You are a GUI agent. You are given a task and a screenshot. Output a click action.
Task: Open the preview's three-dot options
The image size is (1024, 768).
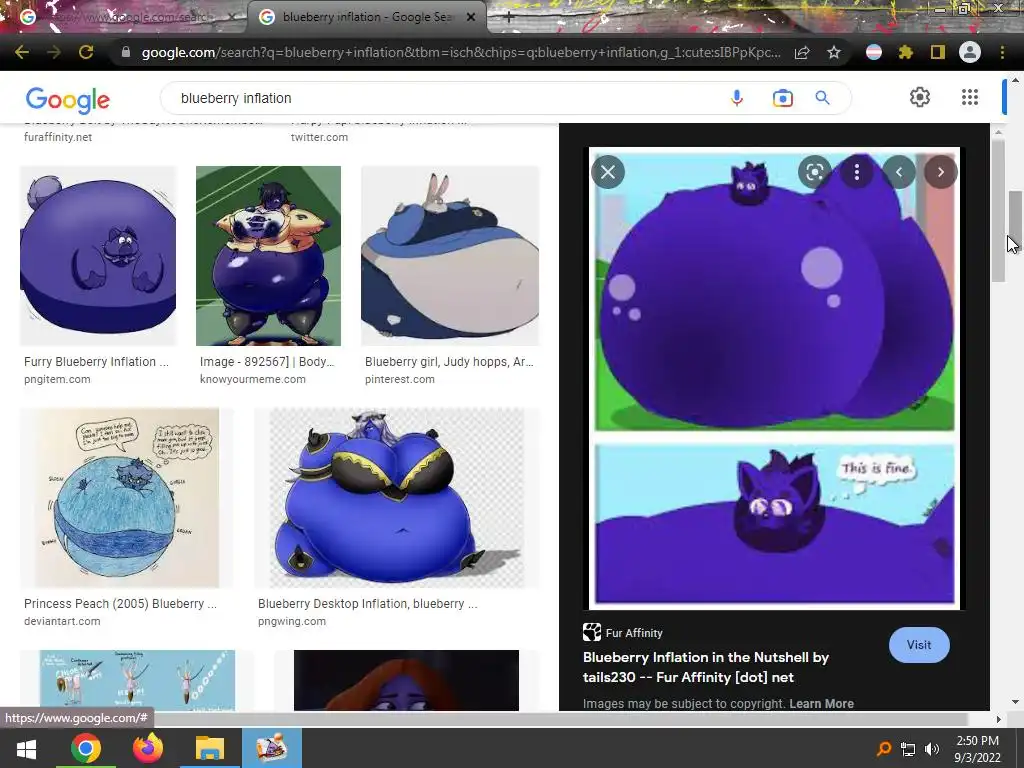tap(857, 172)
